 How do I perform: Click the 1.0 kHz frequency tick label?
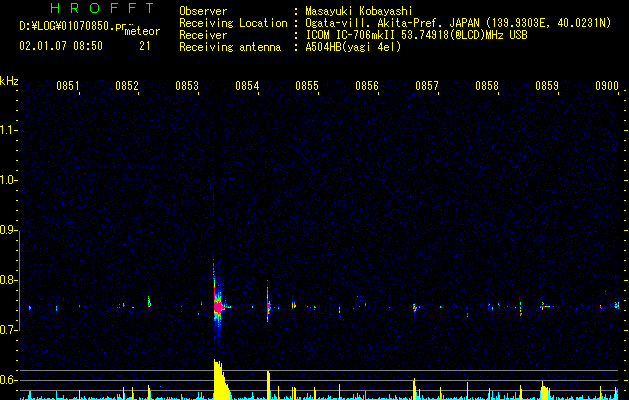coord(8,180)
